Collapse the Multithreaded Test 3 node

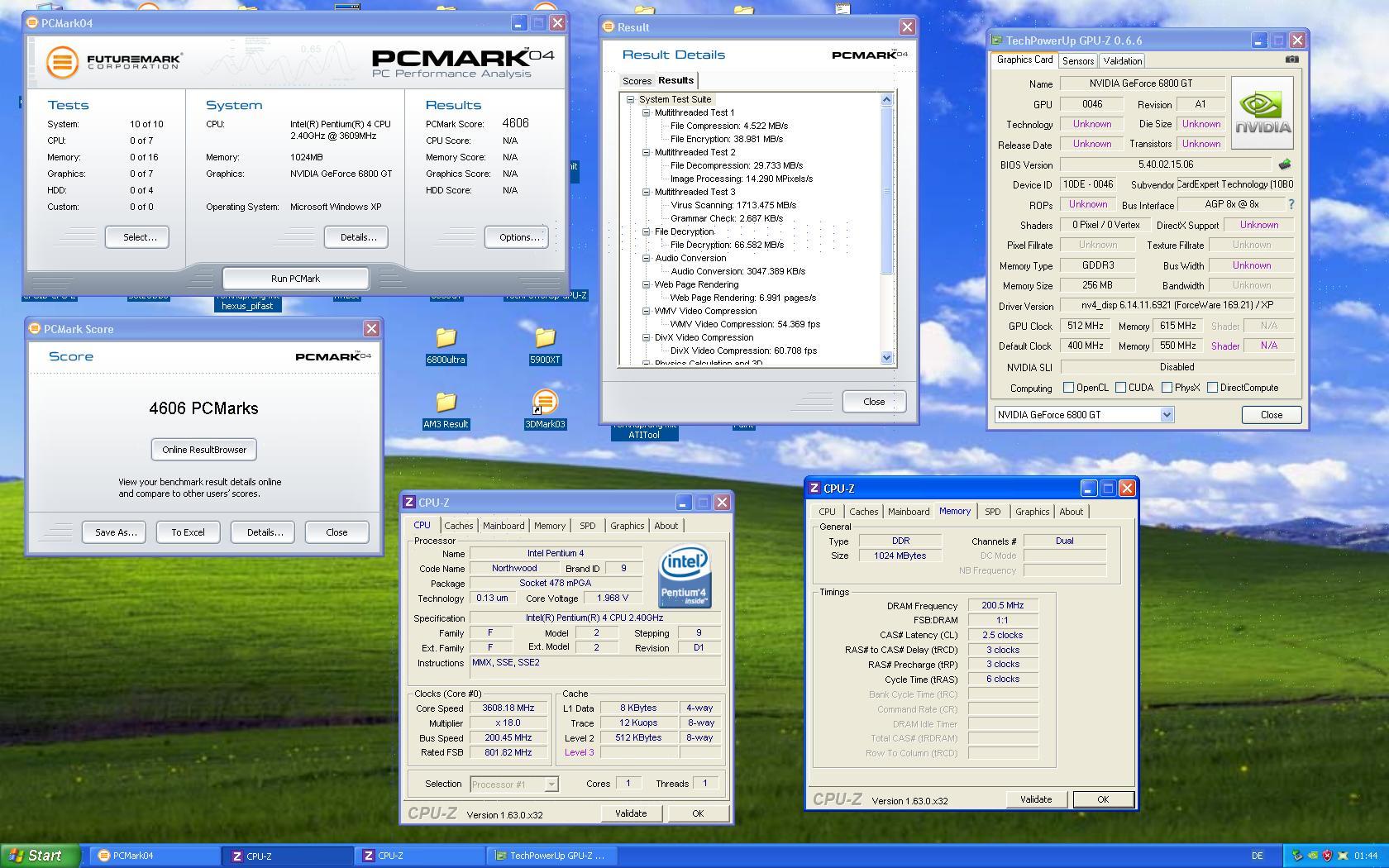[647, 192]
